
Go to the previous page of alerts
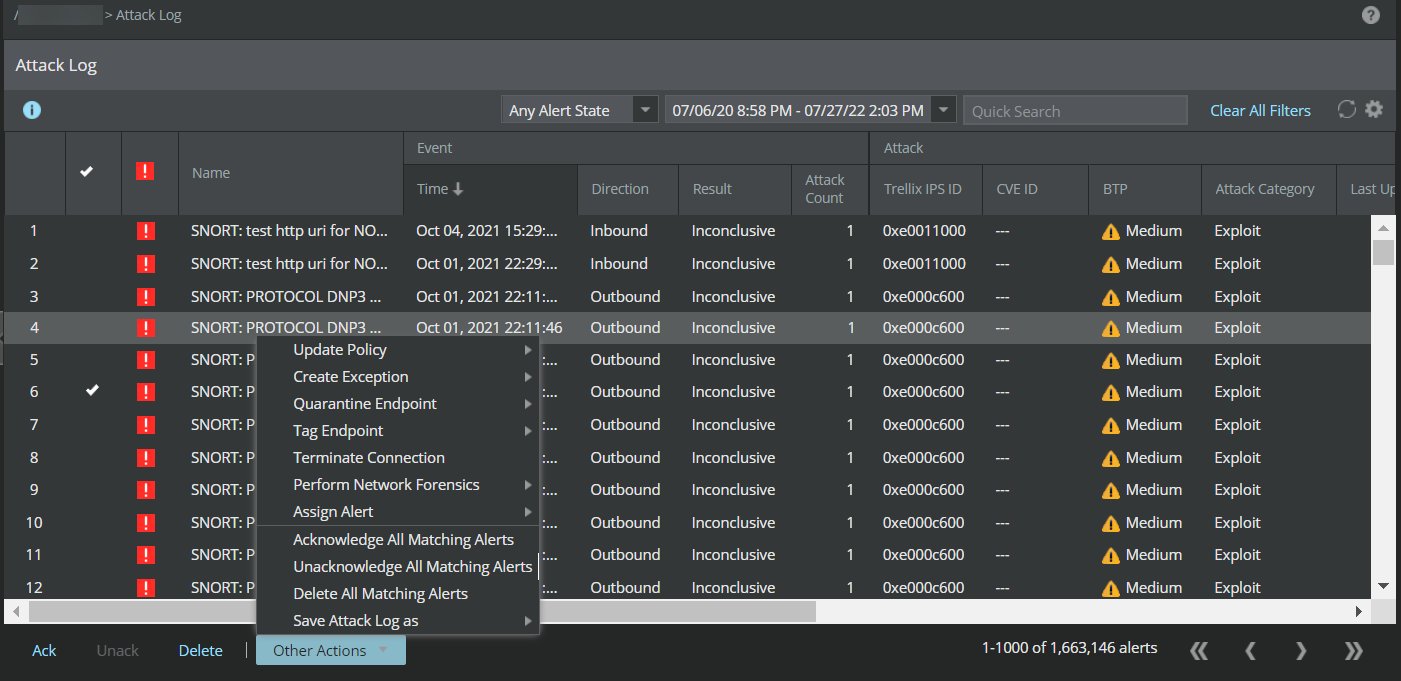click(1250, 650)
